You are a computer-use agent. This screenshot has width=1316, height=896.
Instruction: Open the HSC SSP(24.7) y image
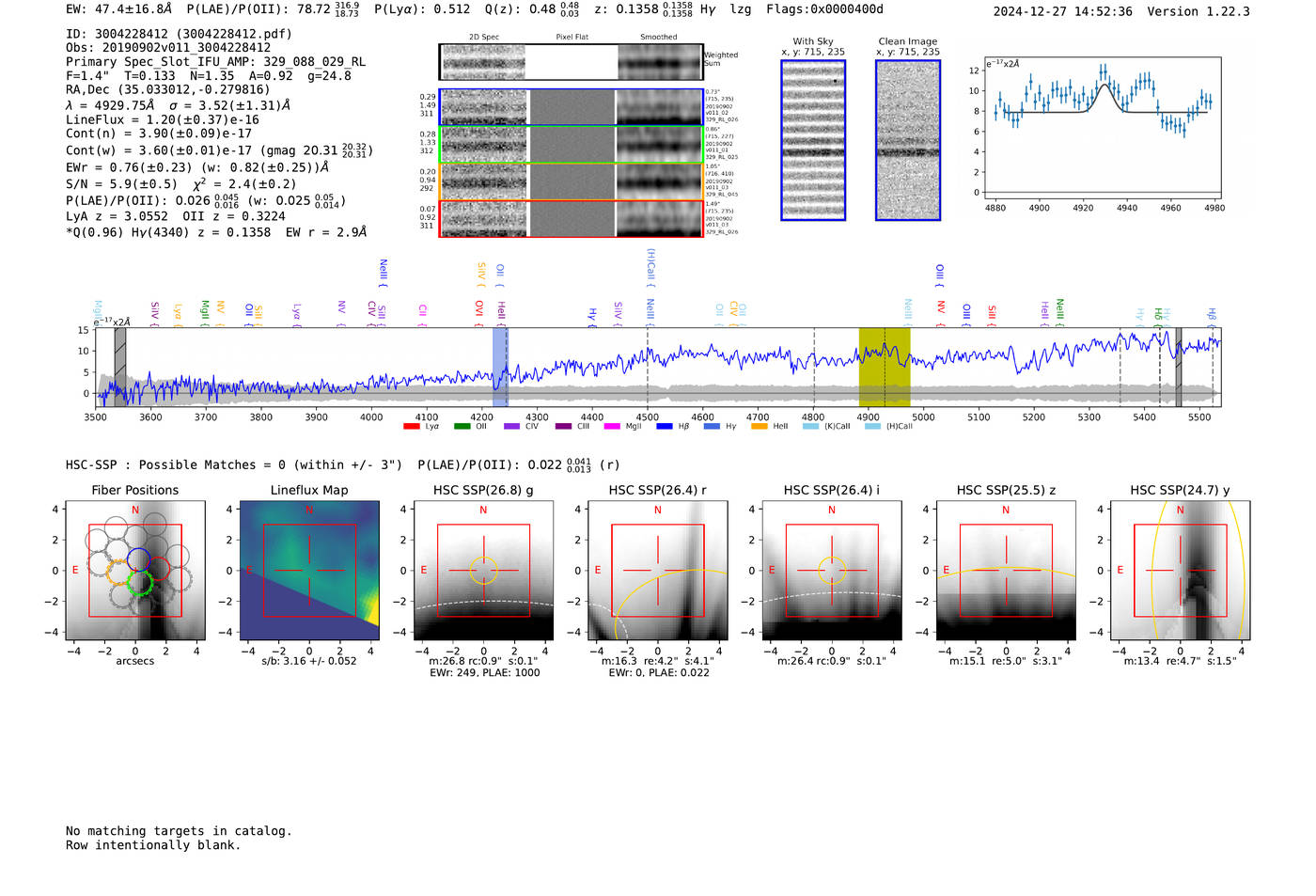[1181, 570]
